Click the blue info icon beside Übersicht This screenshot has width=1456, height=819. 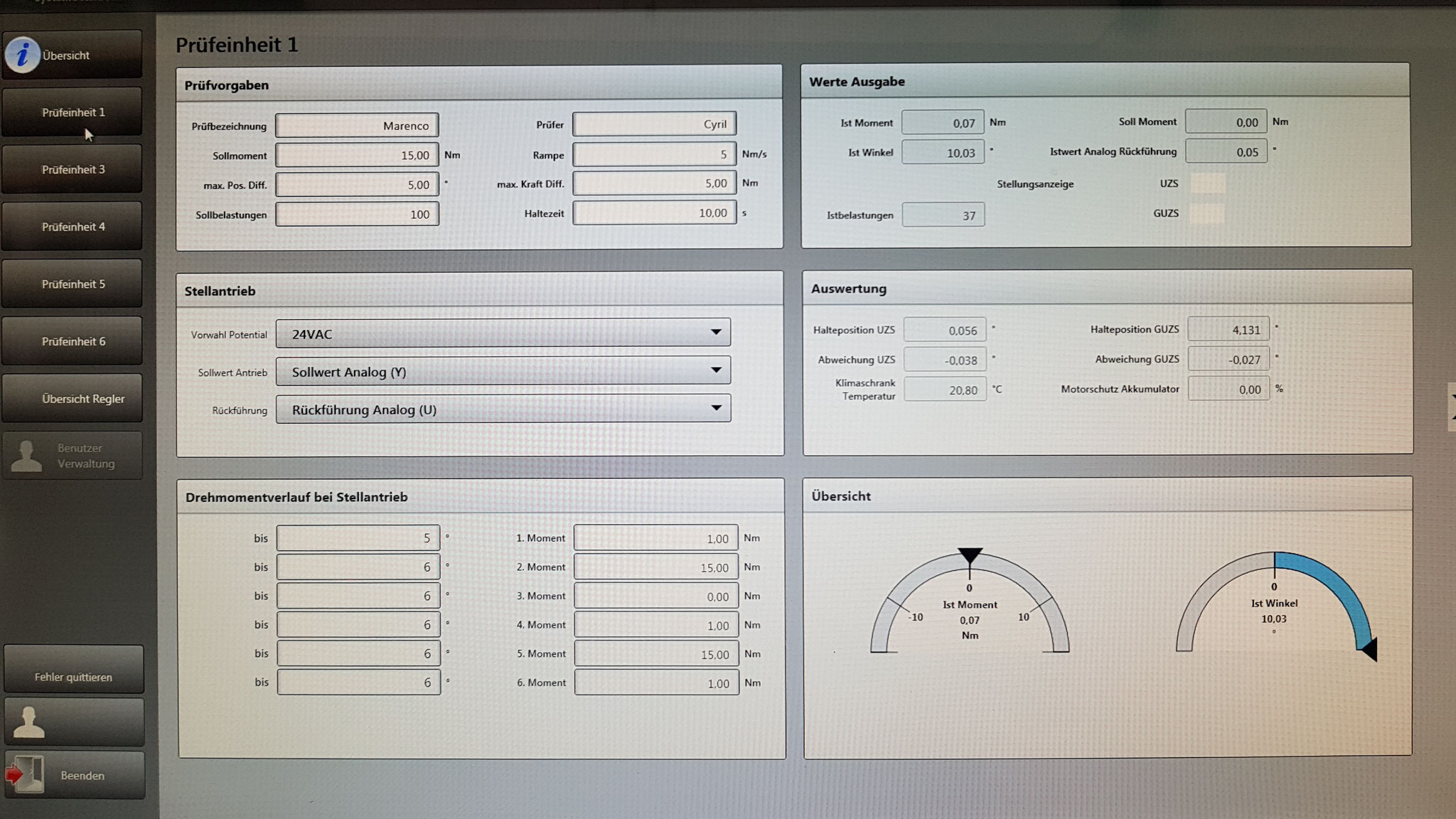click(22, 55)
